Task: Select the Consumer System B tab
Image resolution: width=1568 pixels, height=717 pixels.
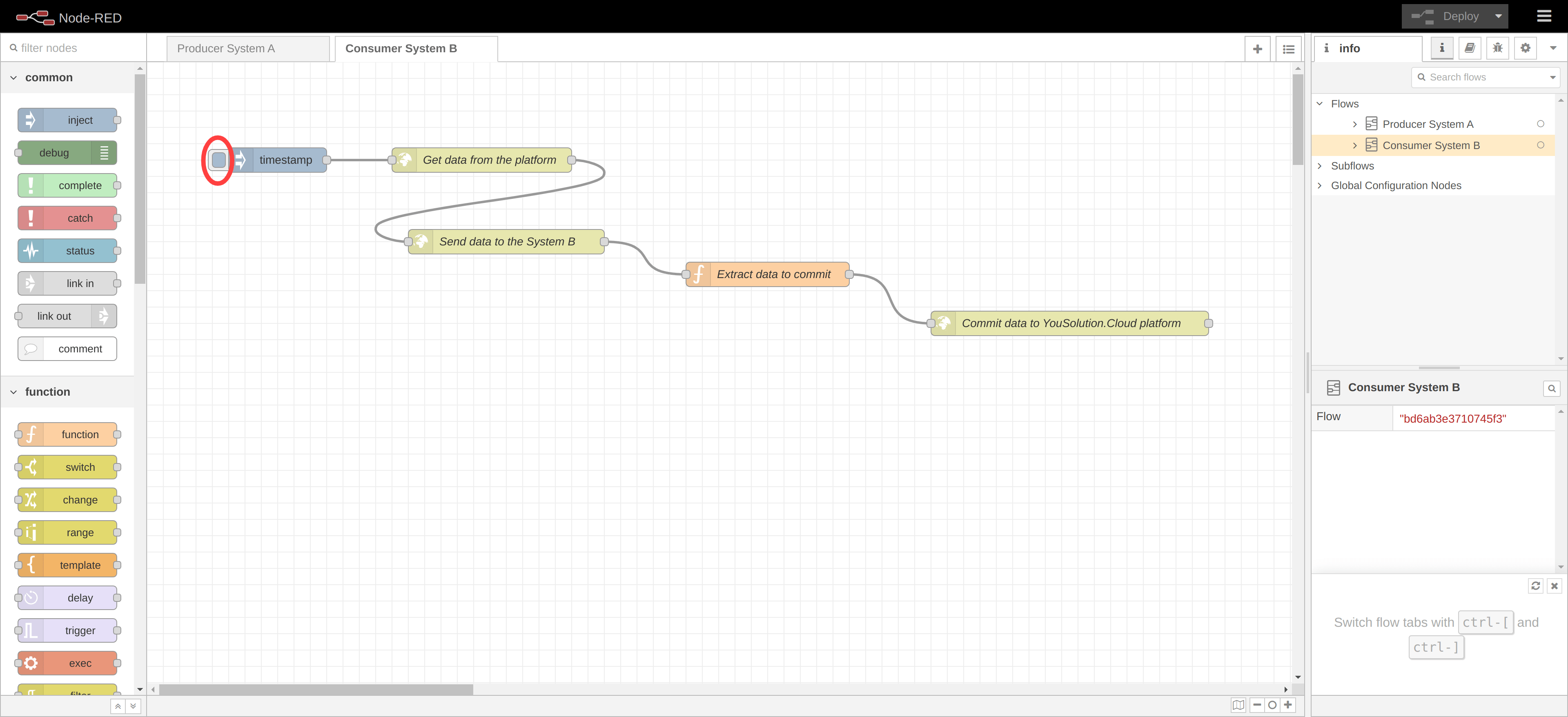Action: (401, 49)
